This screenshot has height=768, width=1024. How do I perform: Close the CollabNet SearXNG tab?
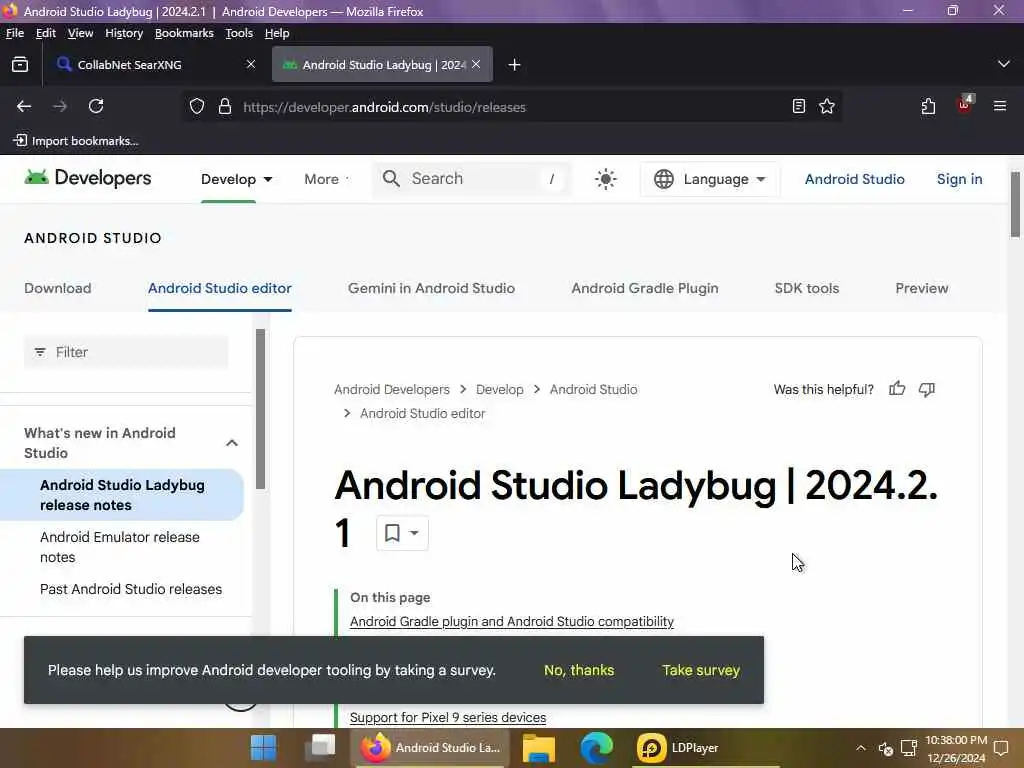251,64
